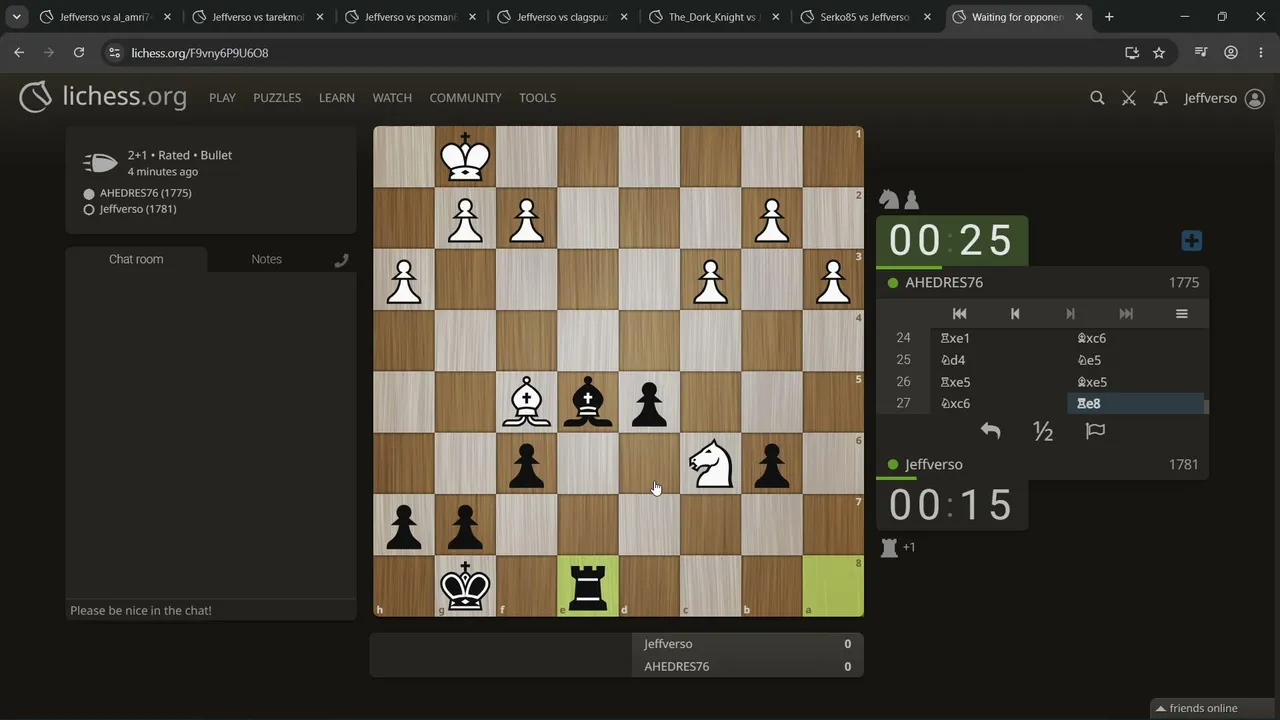The height and width of the screenshot is (720, 1280).
Task: Open the LEARN menu
Action: coord(337,98)
